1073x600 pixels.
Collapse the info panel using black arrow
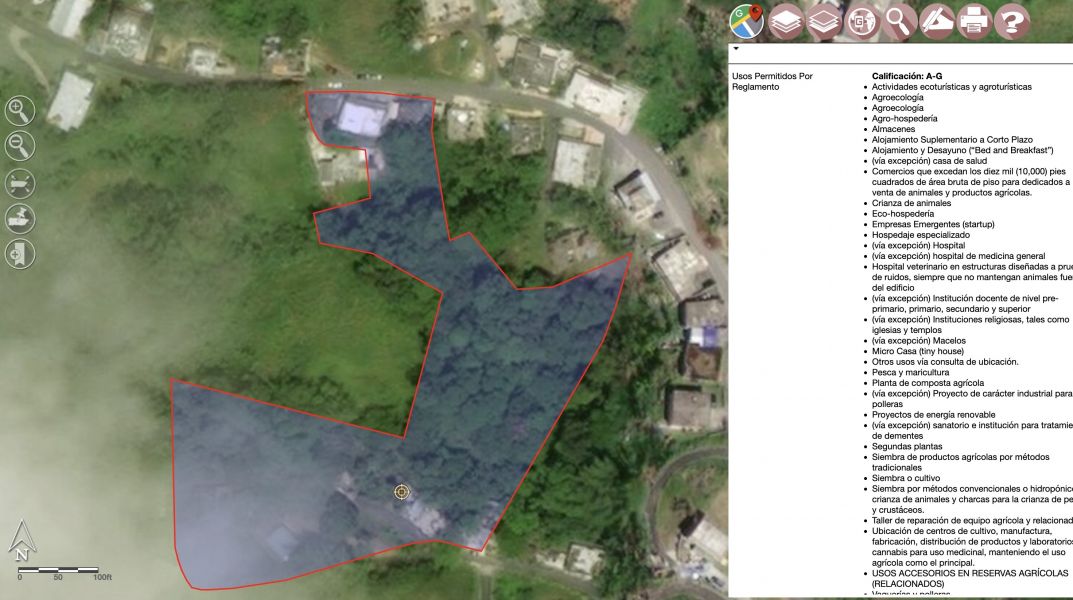pos(736,48)
